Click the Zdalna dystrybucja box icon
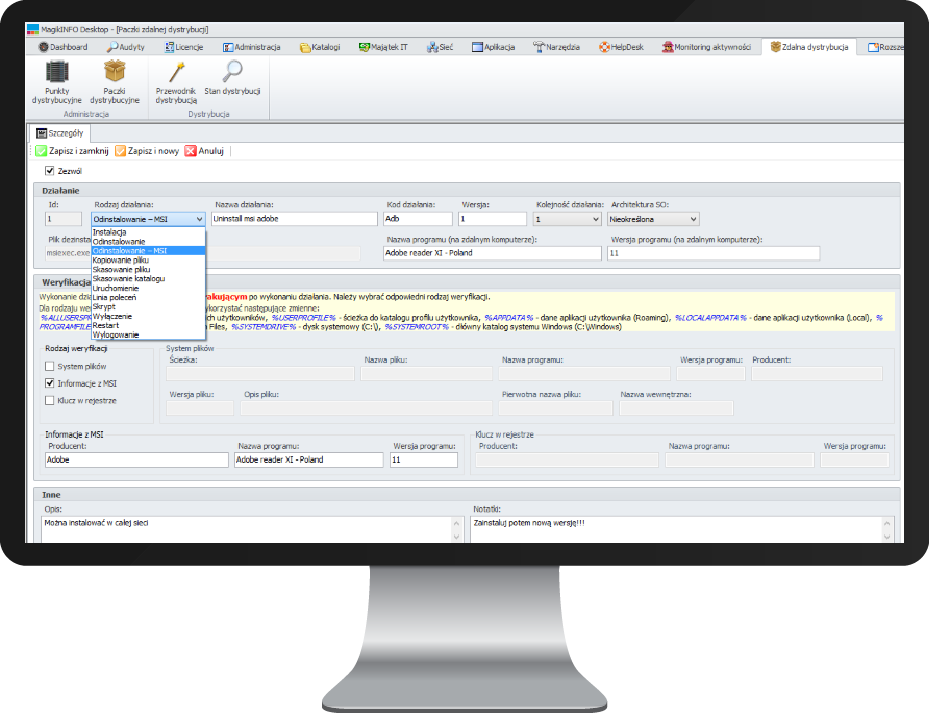 (776, 46)
